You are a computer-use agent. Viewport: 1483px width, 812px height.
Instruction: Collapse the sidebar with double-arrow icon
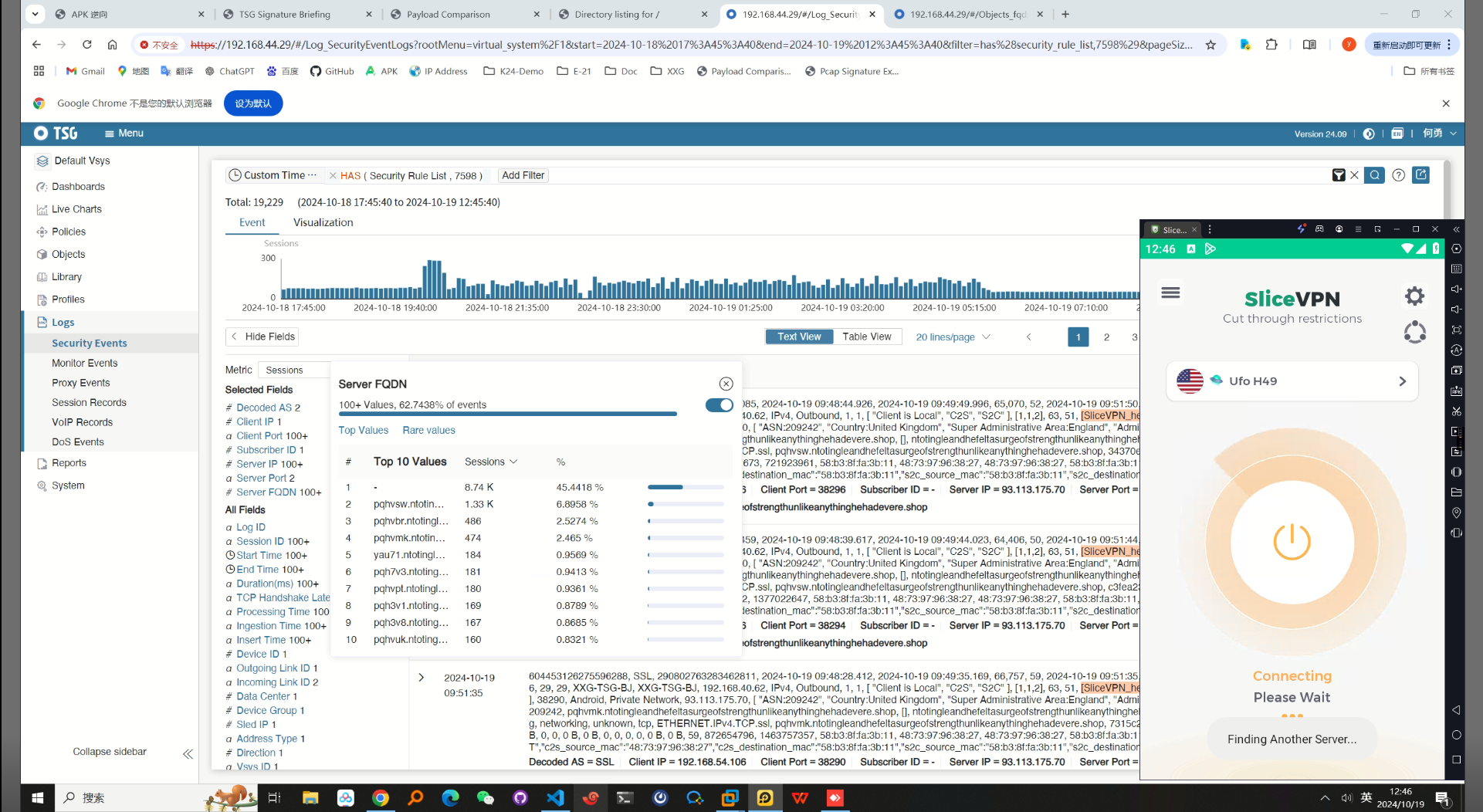tap(188, 753)
